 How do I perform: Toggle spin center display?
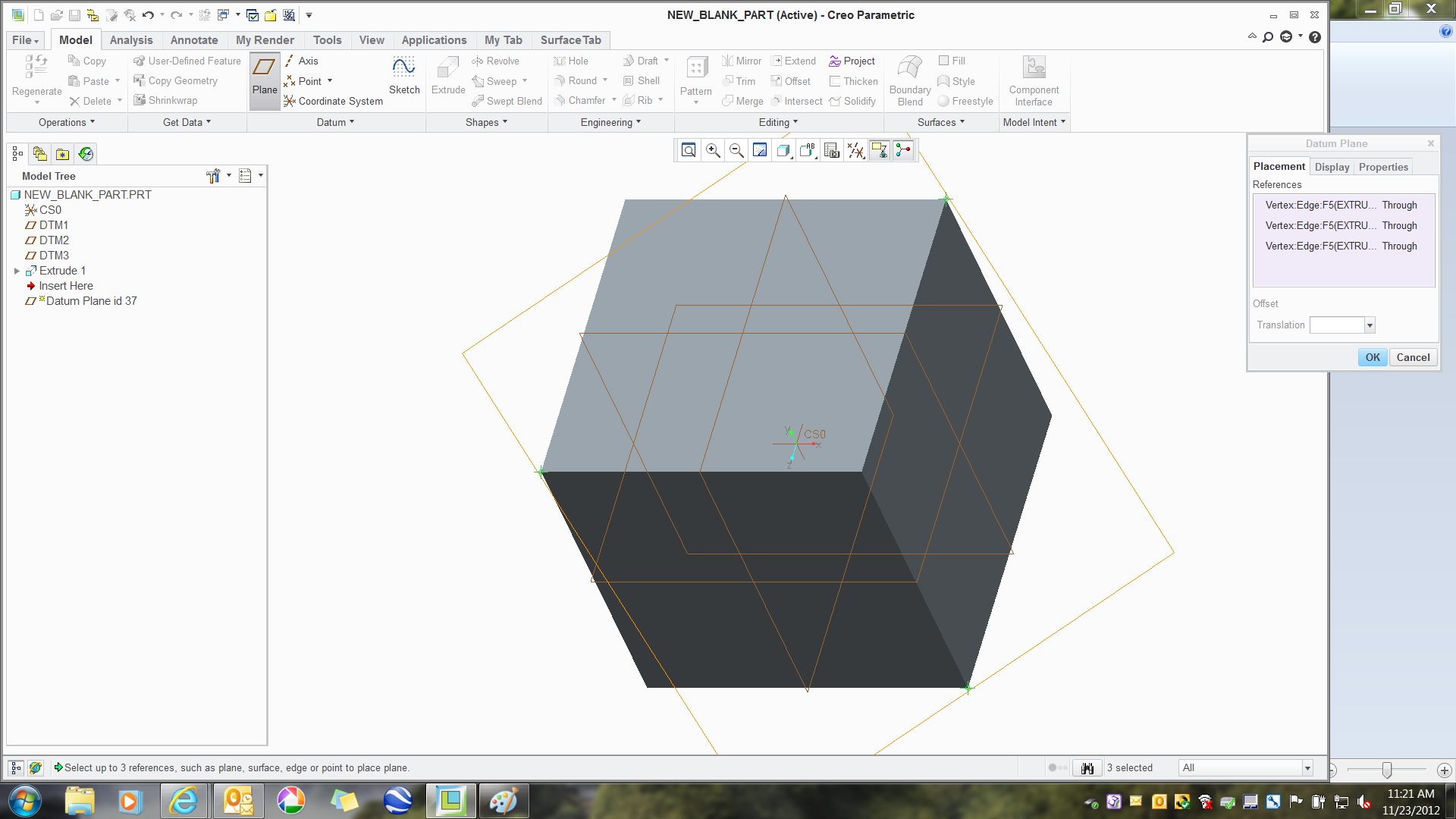coord(903,150)
